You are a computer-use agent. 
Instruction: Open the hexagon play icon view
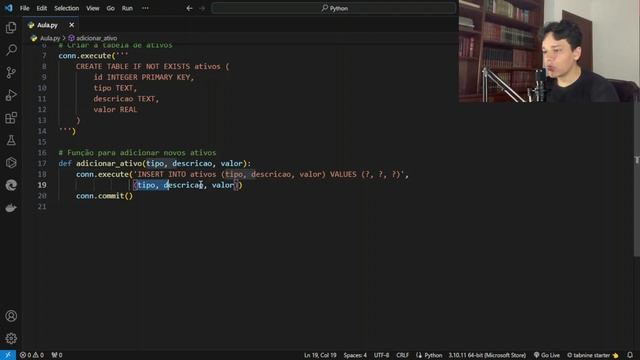click(x=11, y=163)
